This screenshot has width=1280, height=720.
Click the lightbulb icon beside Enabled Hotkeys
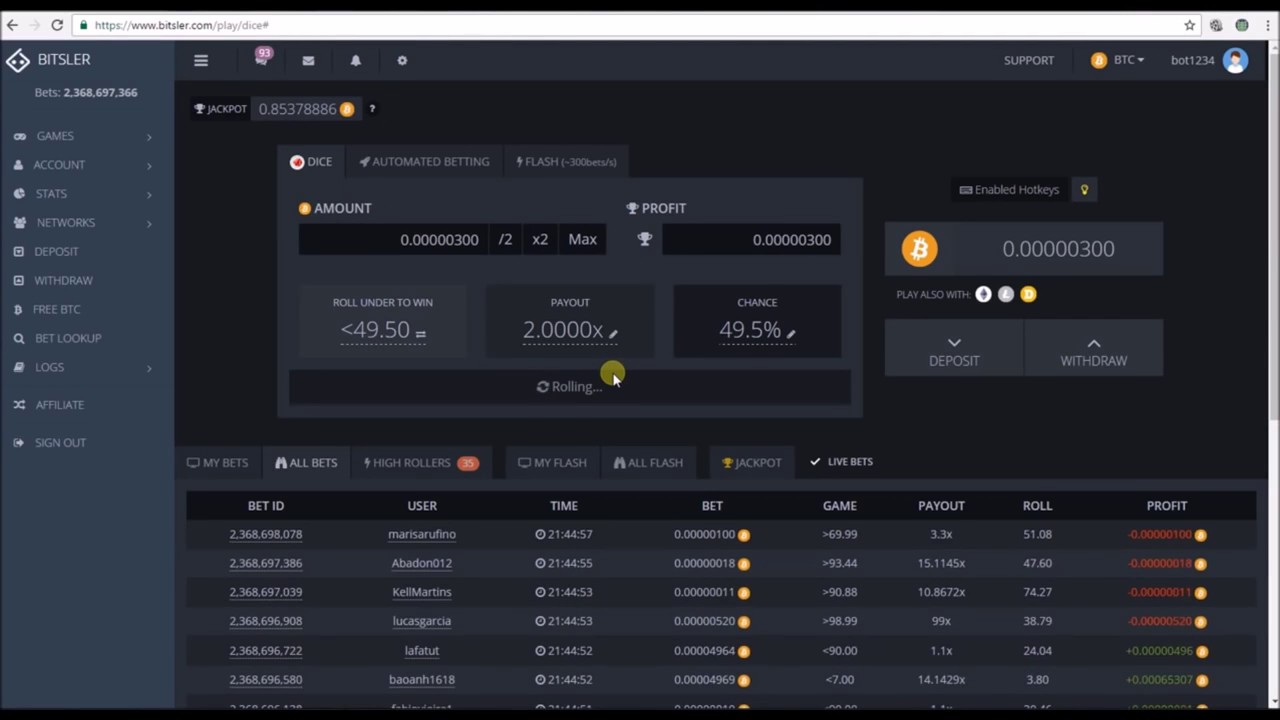1084,189
